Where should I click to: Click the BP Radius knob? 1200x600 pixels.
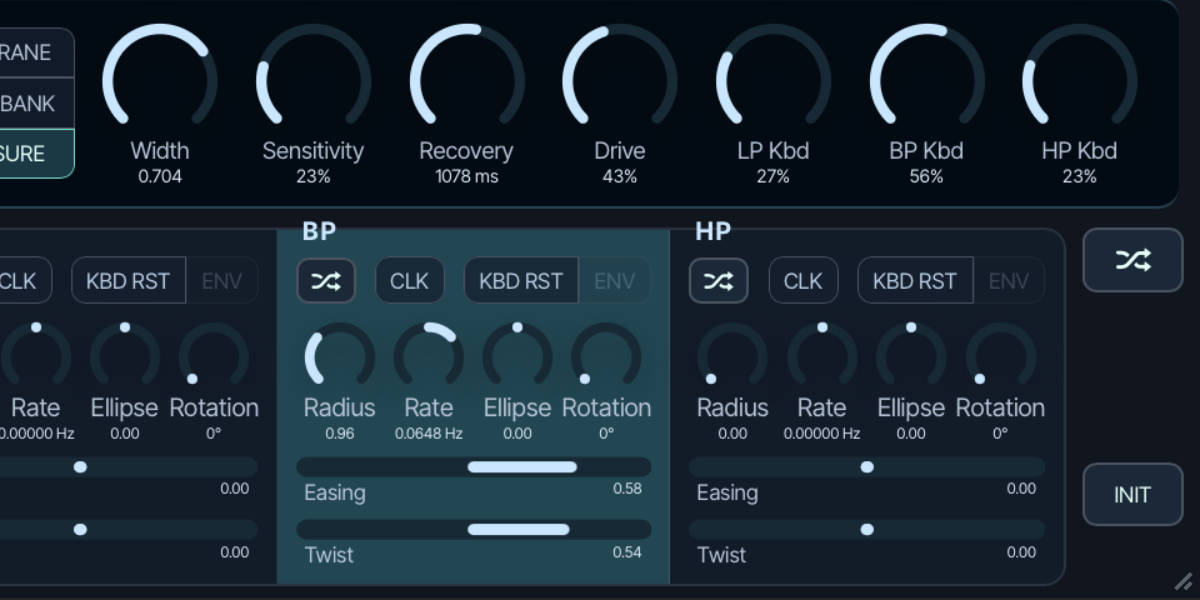pos(339,356)
